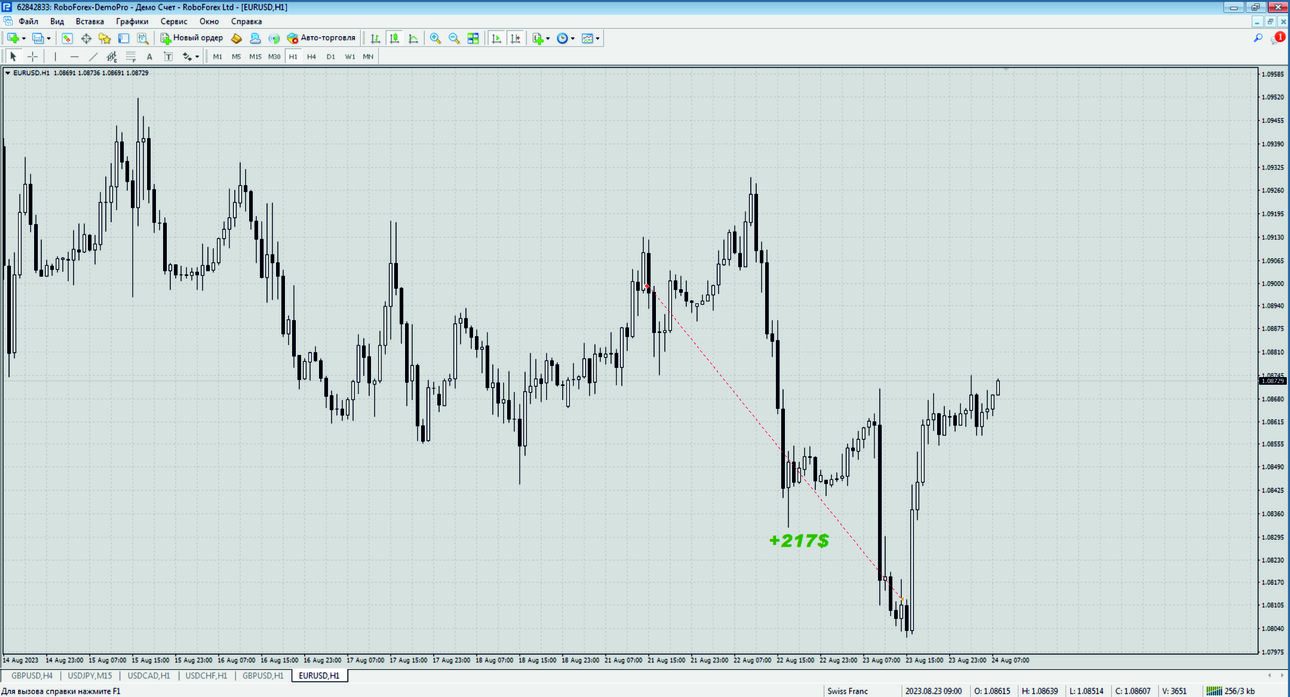Switch to the USDCHF,H1 chart tab

[x=207, y=676]
